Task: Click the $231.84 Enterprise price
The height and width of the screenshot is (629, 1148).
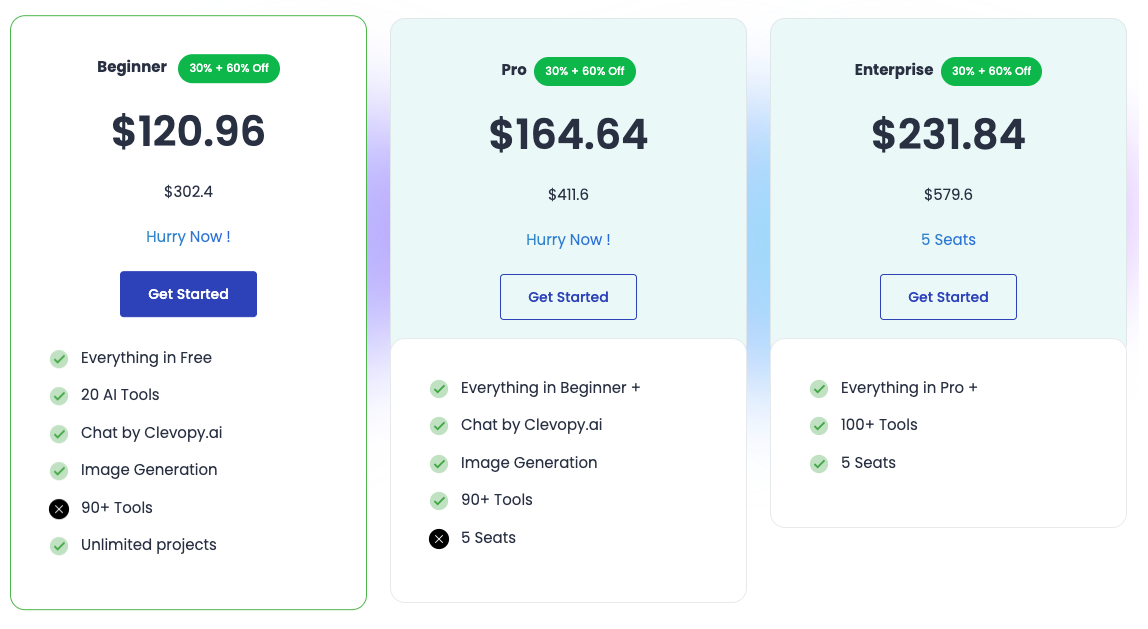Action: pos(948,135)
